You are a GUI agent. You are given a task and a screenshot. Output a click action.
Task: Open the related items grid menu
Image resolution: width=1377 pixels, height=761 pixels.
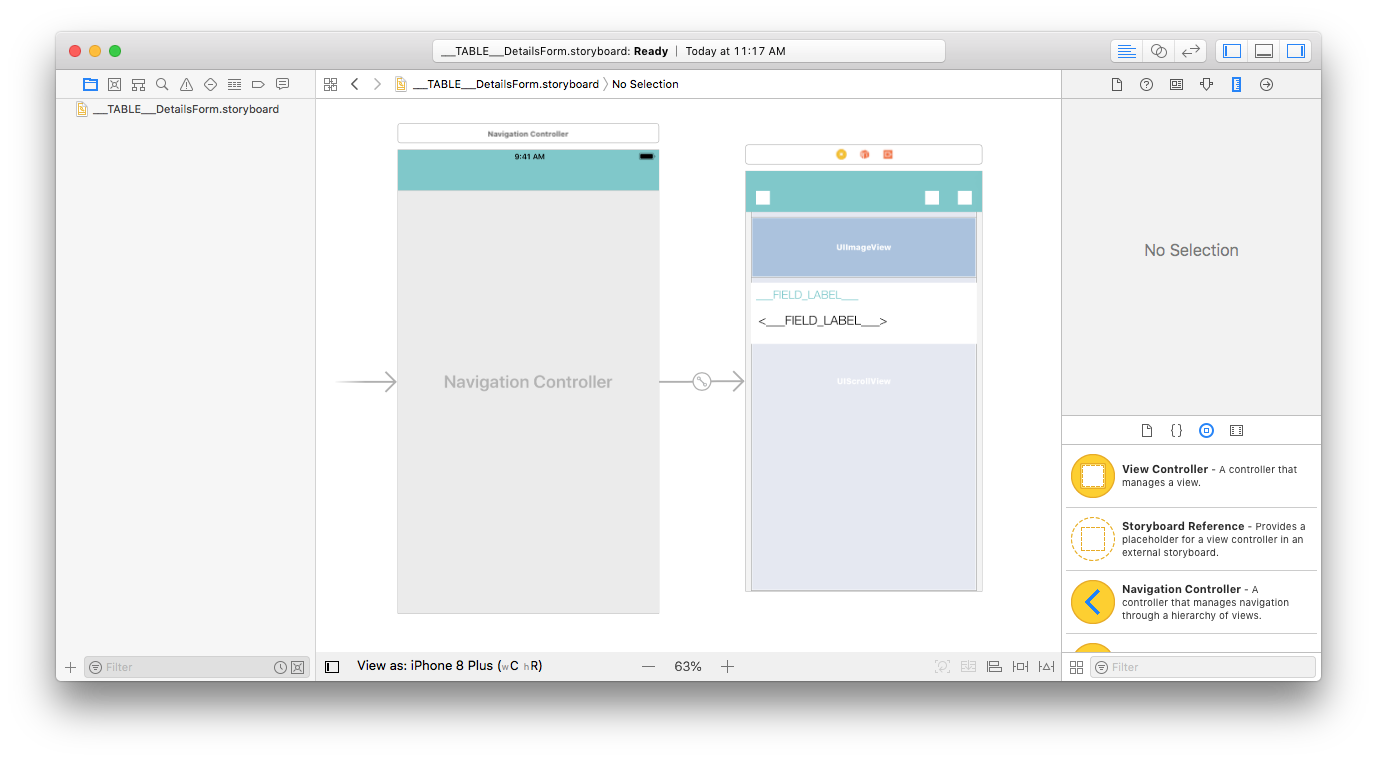click(x=331, y=84)
